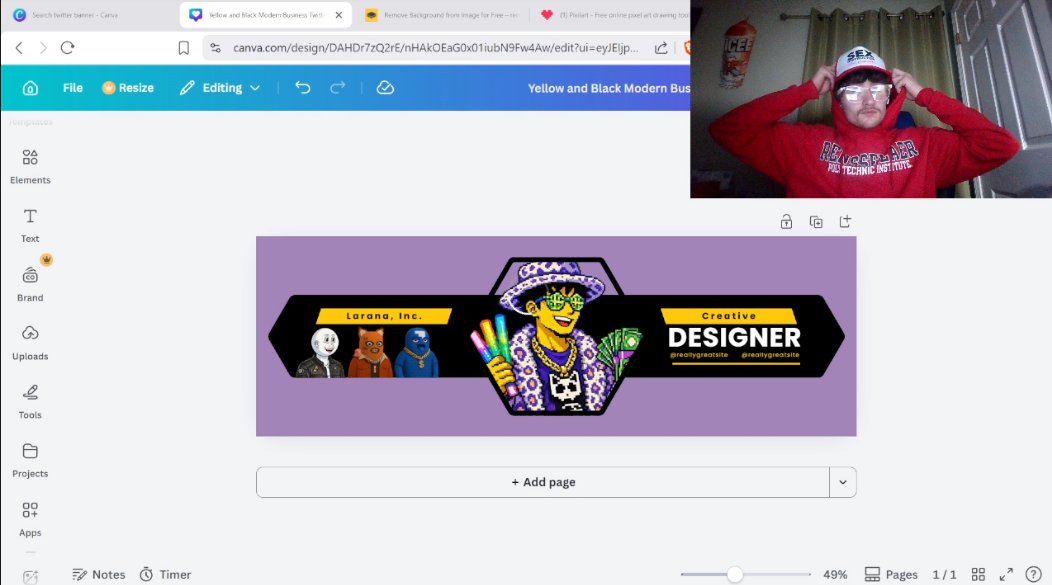Image resolution: width=1052 pixels, height=585 pixels.
Task: Edit the design title text
Action: (608, 88)
